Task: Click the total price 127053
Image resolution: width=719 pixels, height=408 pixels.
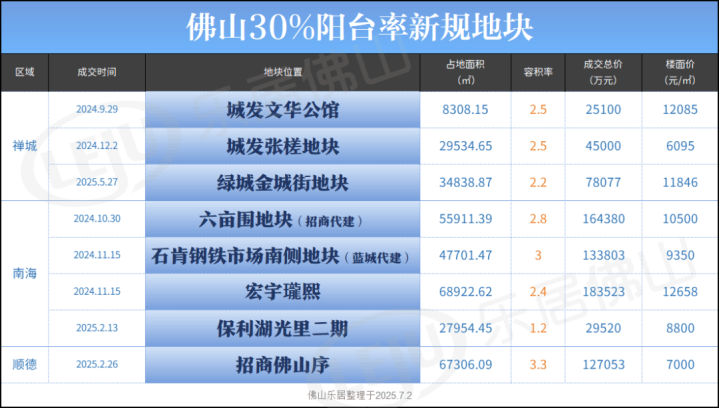Action: pos(603,364)
